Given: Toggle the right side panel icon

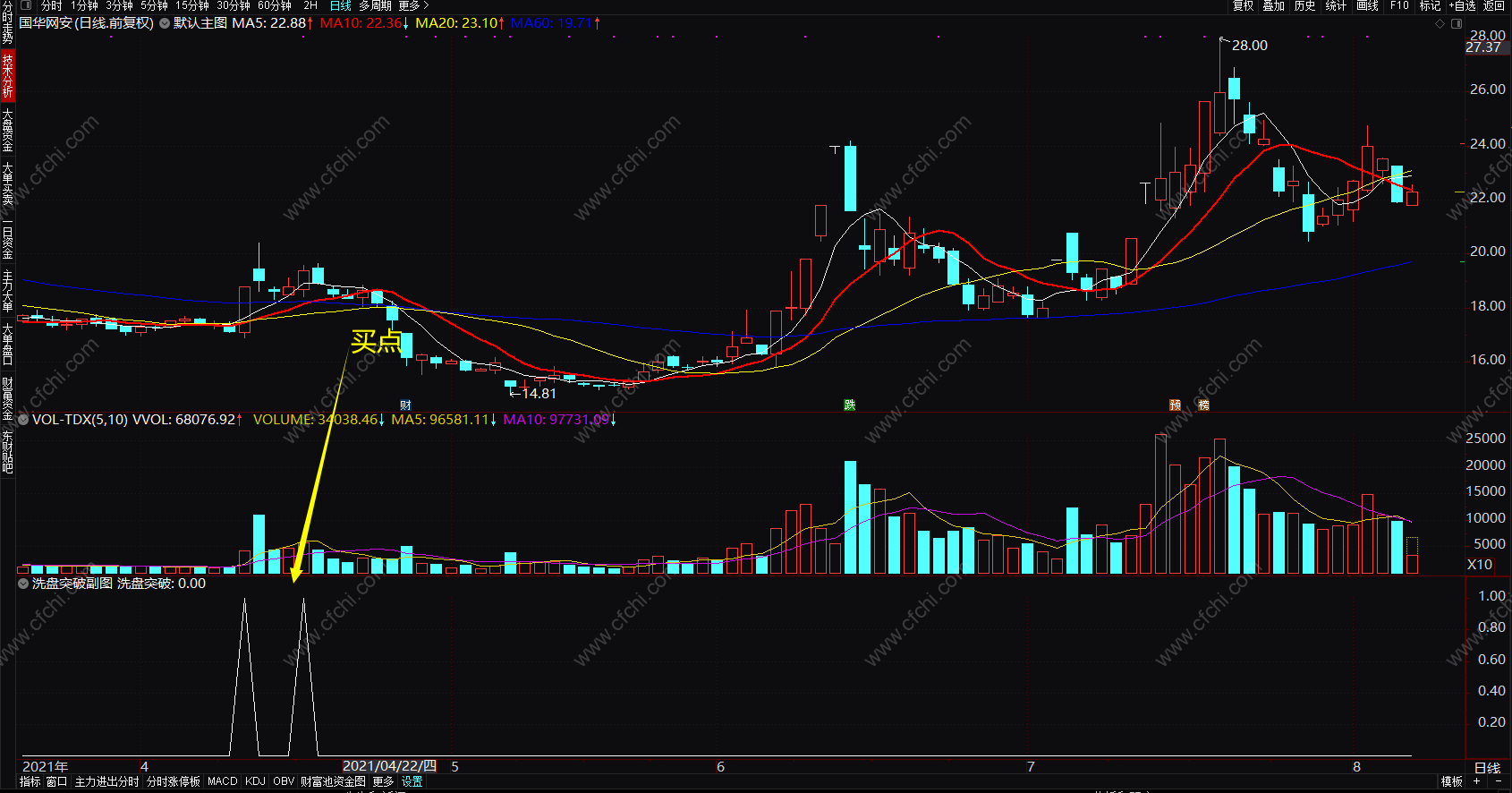Looking at the screenshot, I should [1457, 23].
